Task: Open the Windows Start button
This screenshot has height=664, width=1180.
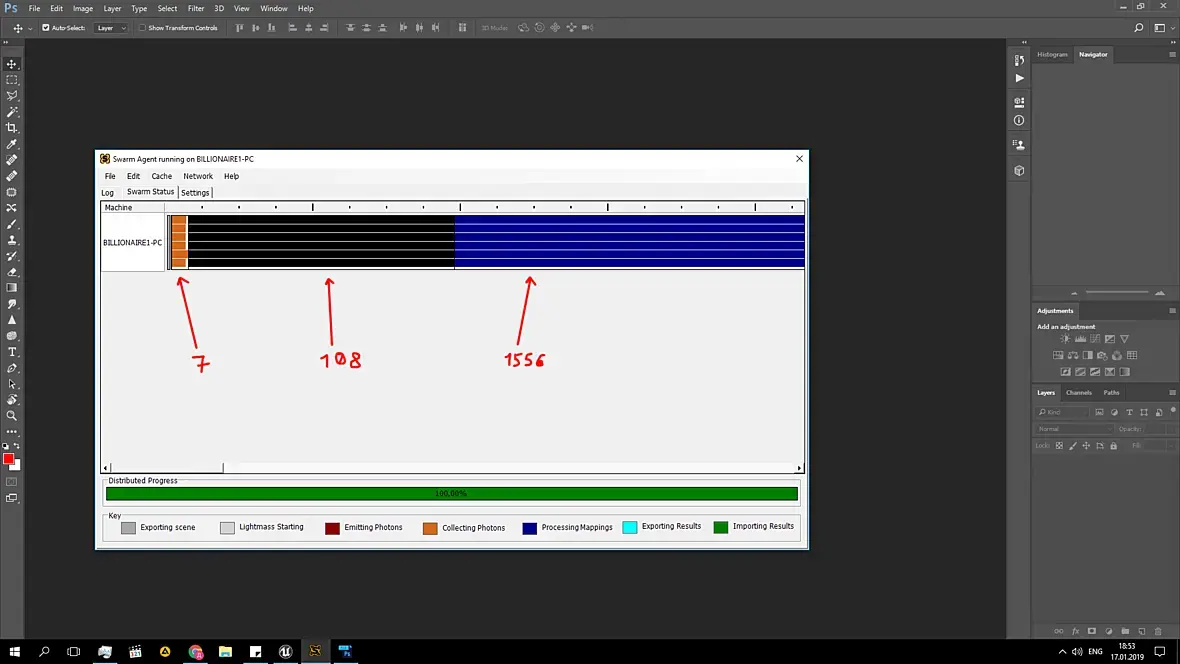Action: tap(14, 651)
